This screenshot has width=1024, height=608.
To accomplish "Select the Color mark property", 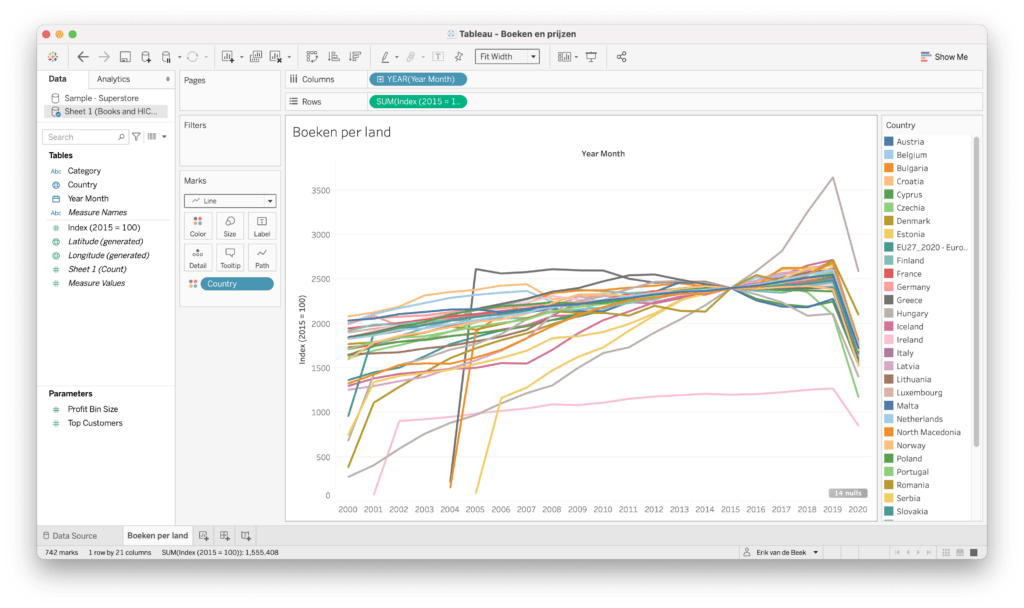I will pos(197,226).
